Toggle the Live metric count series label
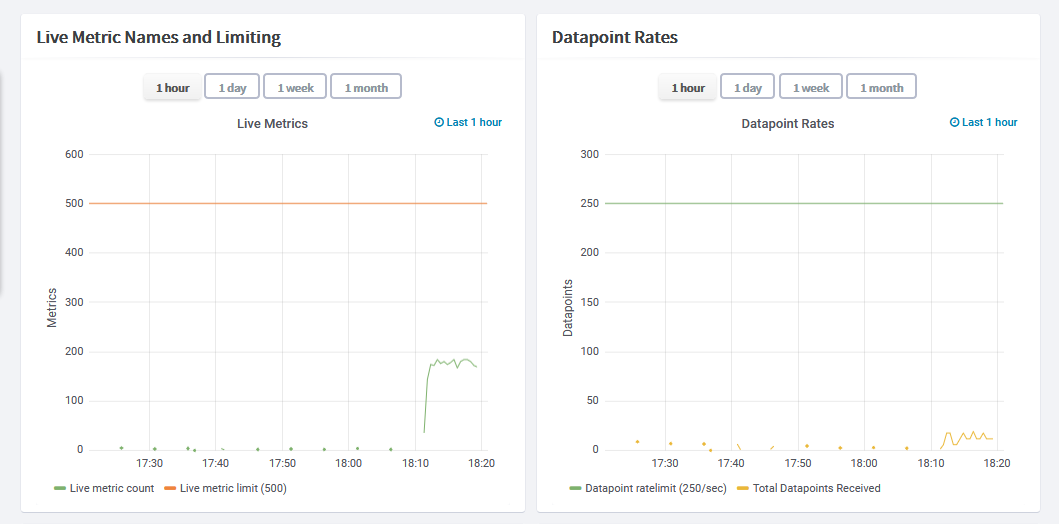Image resolution: width=1059 pixels, height=524 pixels. [112, 488]
